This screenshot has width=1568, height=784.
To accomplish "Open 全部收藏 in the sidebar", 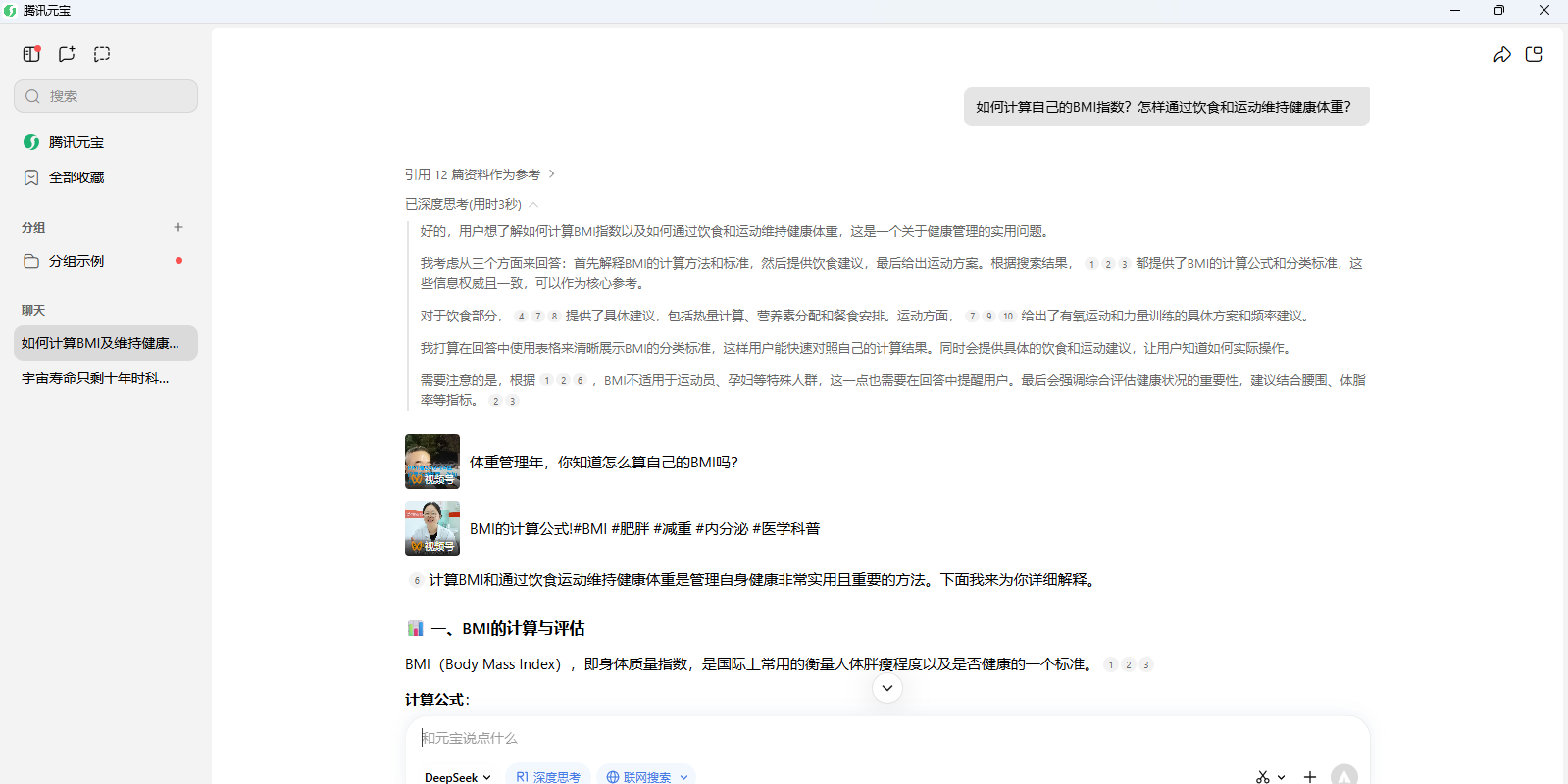I will click(76, 177).
